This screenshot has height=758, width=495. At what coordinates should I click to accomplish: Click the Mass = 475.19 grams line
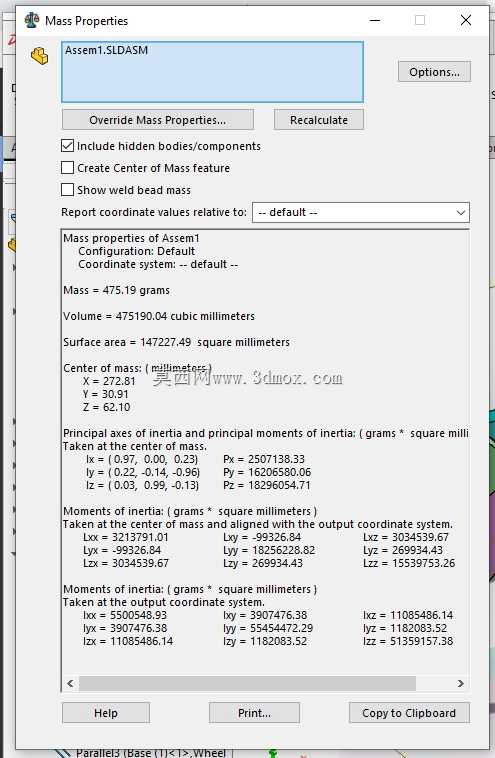tap(116, 290)
